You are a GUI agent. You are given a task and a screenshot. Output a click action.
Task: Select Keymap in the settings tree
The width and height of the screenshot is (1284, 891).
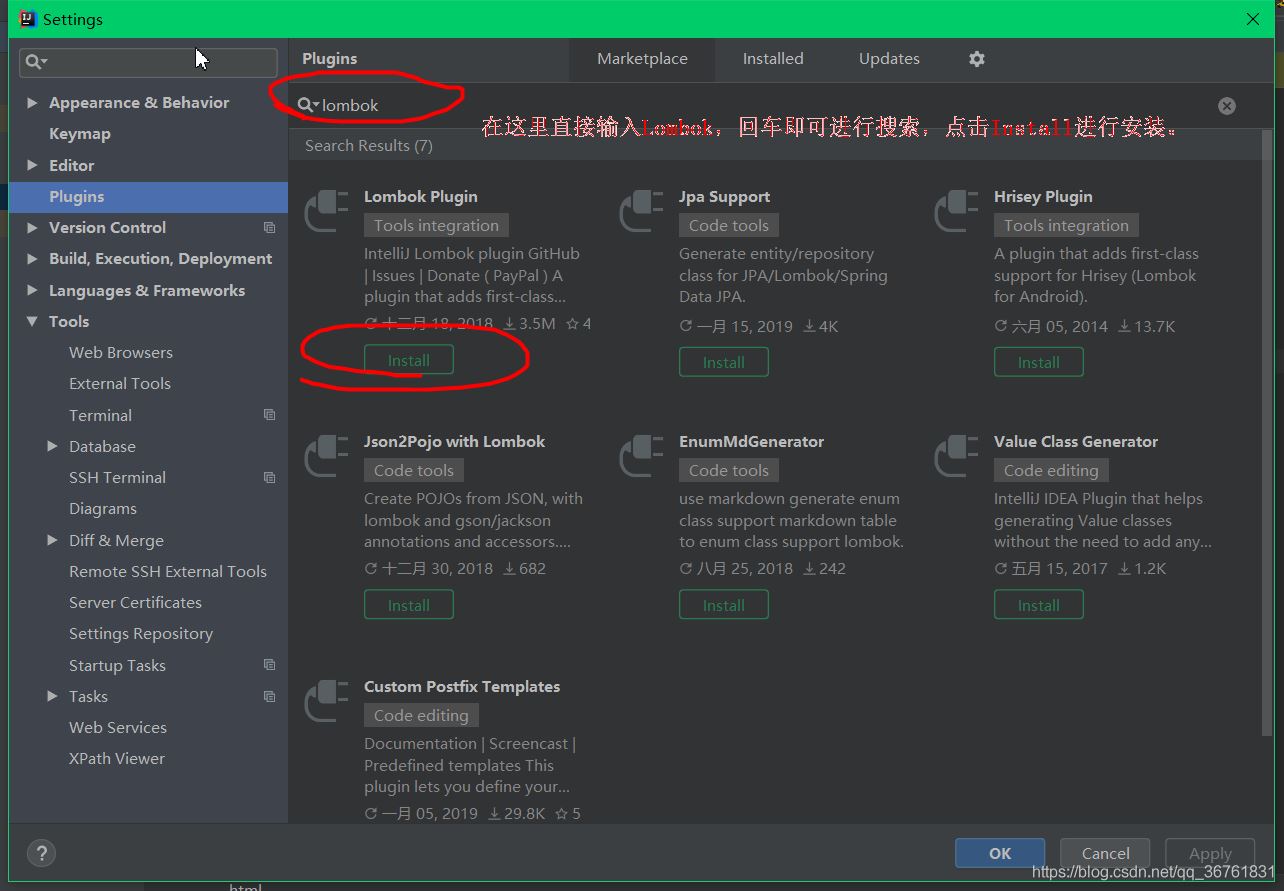coord(80,134)
